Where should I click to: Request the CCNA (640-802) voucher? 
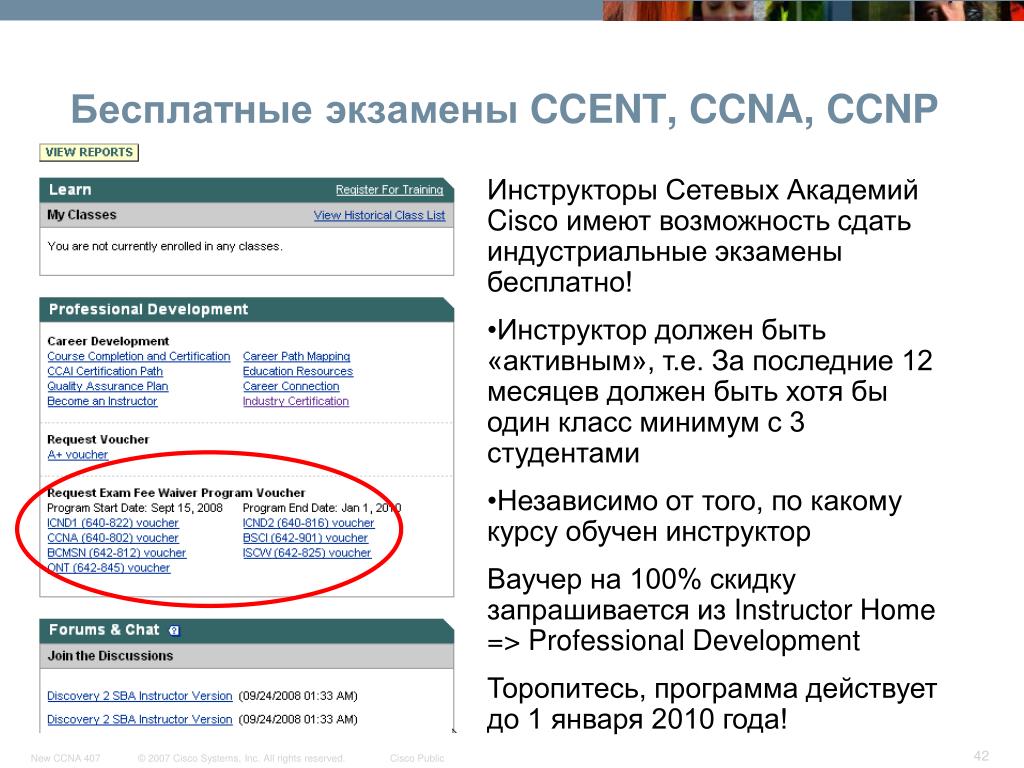[113, 538]
